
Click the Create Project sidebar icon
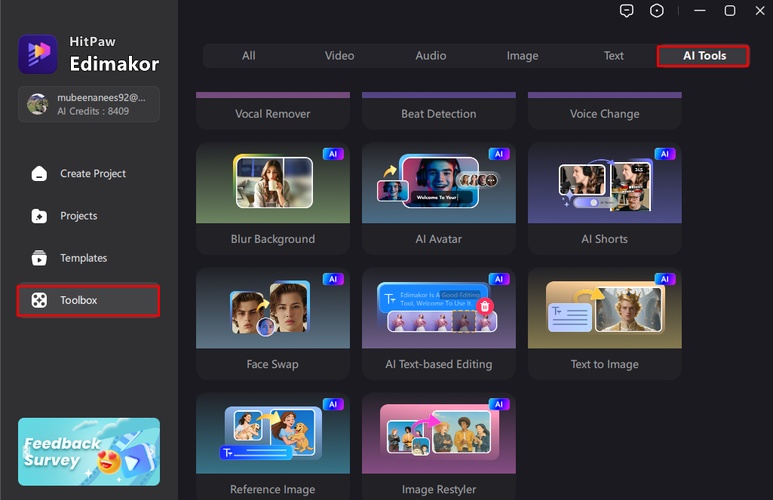[39, 174]
